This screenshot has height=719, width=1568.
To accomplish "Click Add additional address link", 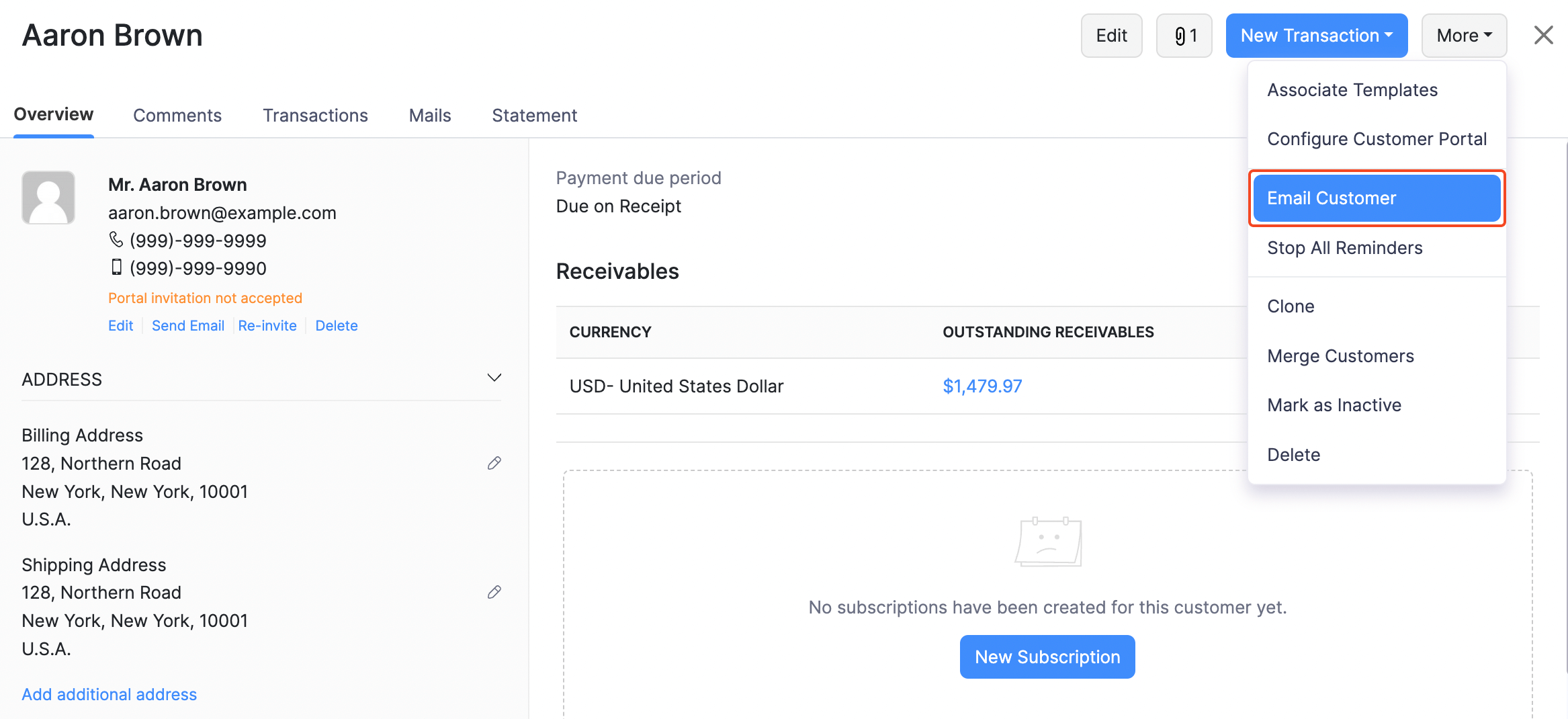I will pos(110,694).
